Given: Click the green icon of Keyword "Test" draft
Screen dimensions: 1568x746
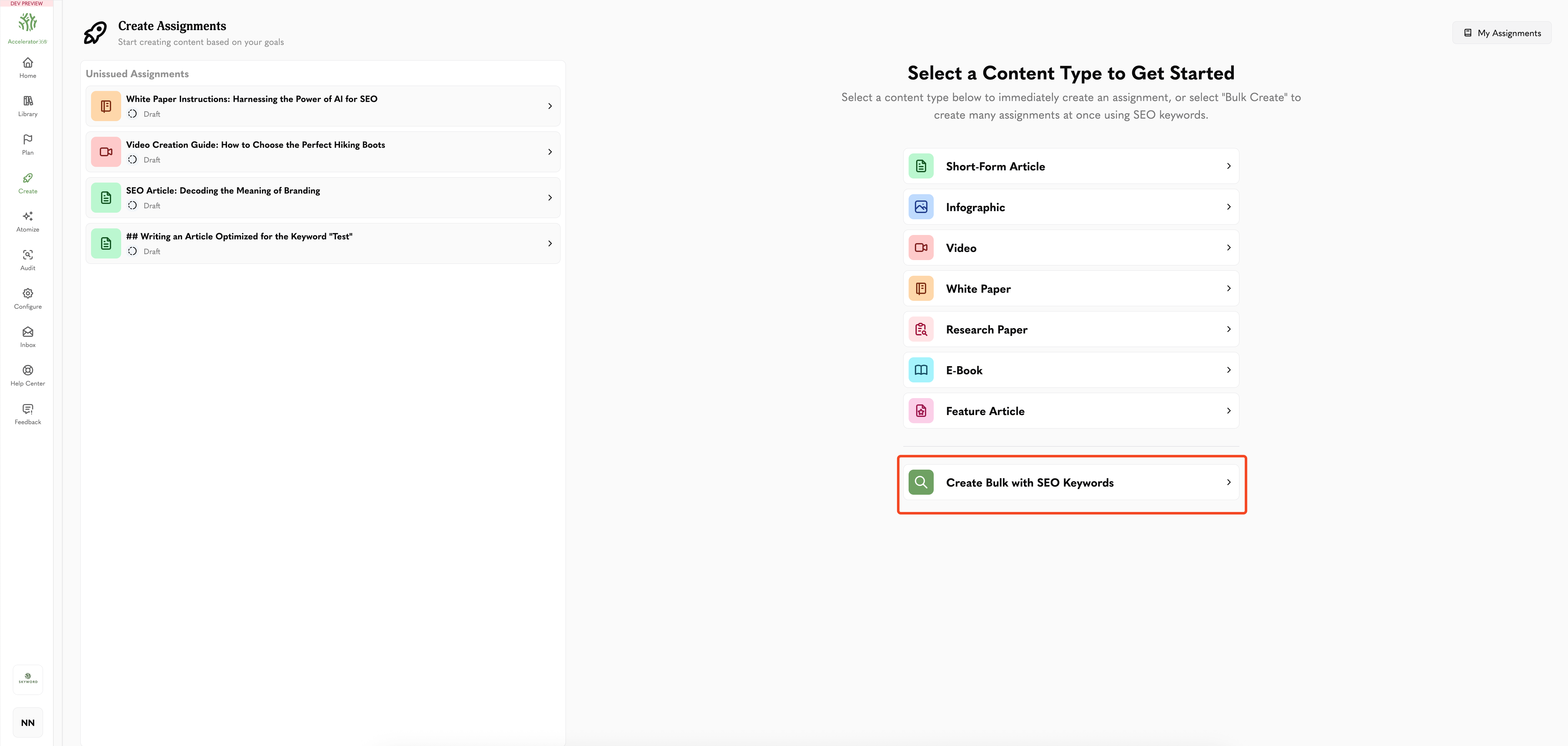Looking at the screenshot, I should point(106,243).
